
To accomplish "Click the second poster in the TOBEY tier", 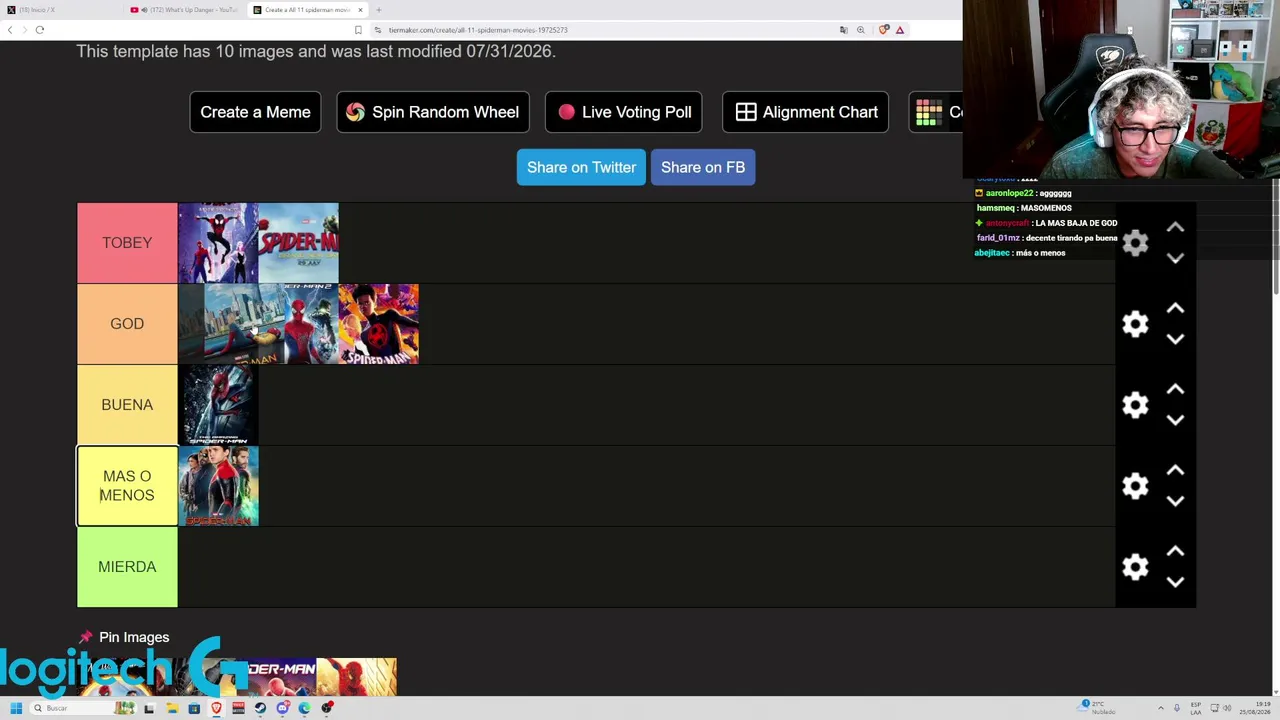I will click(x=298, y=243).
